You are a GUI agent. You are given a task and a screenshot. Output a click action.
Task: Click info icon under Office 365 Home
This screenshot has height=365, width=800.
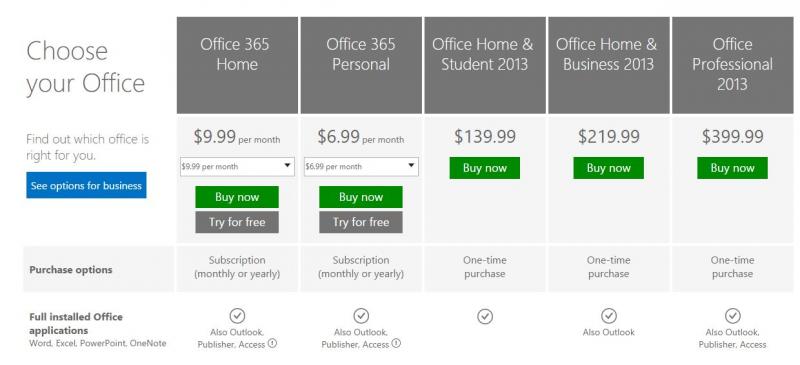pos(272,344)
